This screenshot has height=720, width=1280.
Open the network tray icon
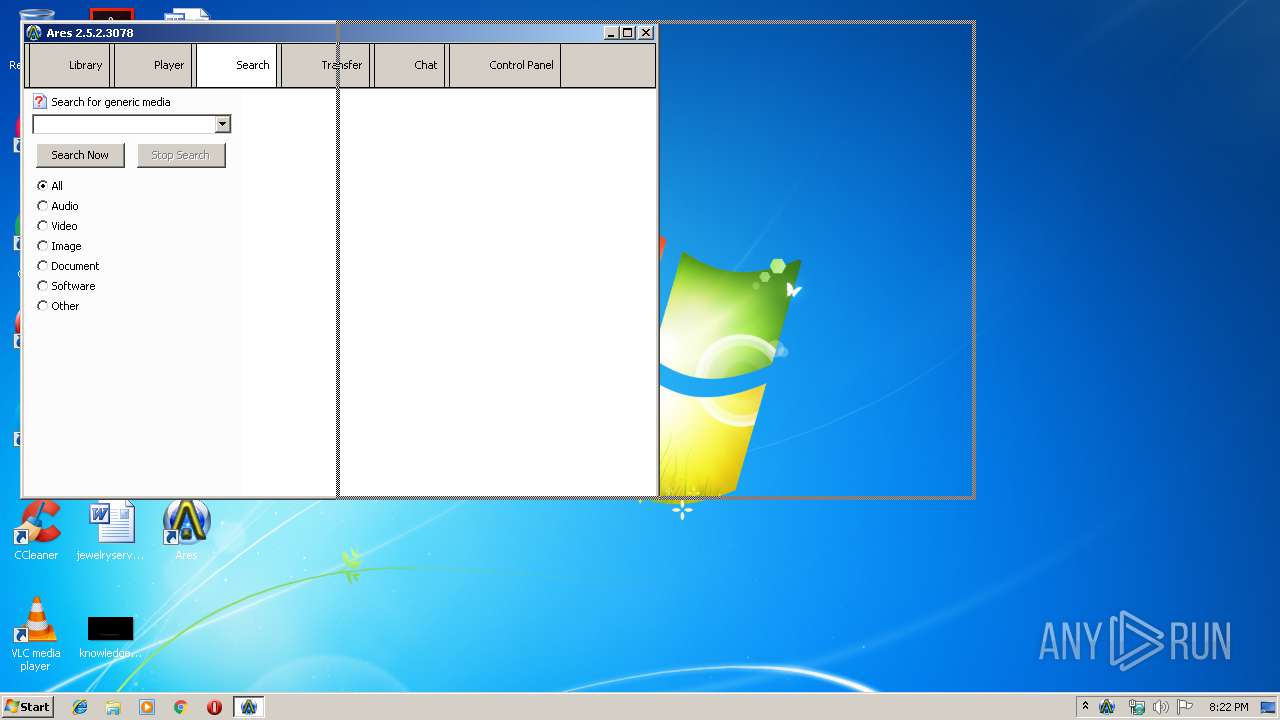click(1136, 707)
